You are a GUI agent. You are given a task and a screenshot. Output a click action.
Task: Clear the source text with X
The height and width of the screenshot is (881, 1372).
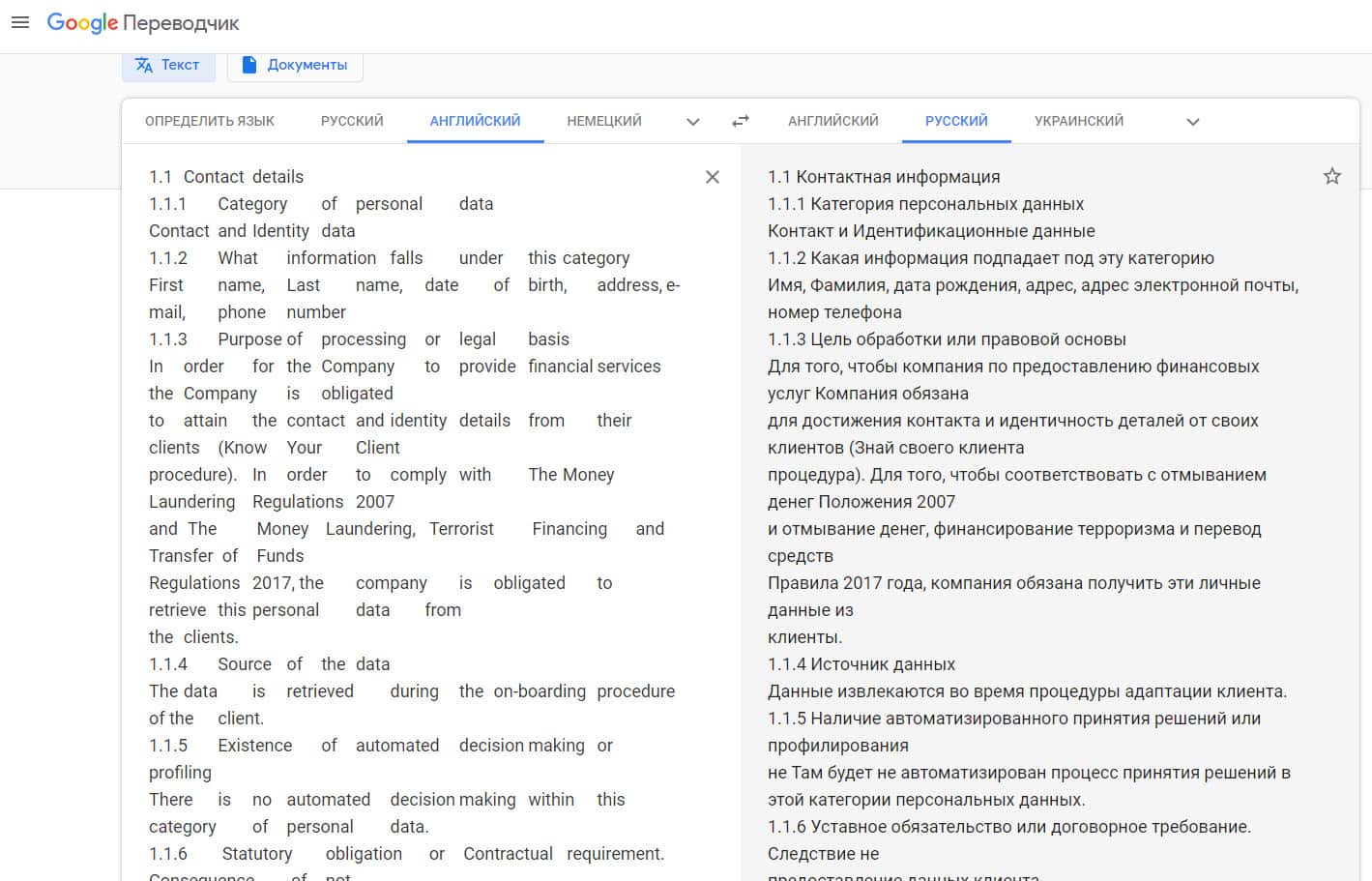(x=713, y=177)
